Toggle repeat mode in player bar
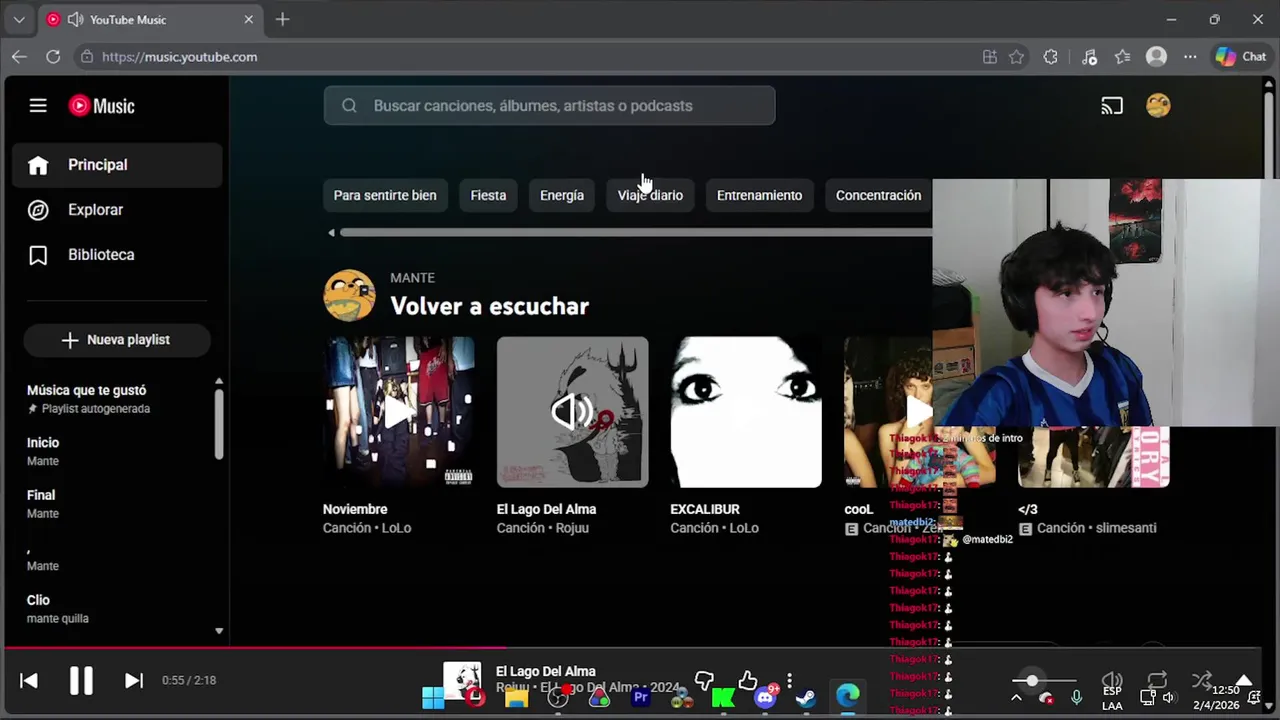Image resolution: width=1280 pixels, height=720 pixels. coord(1157,681)
